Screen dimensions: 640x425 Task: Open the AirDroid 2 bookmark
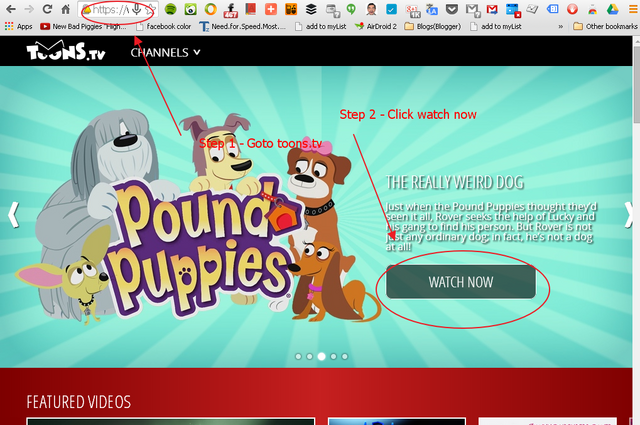(376, 27)
